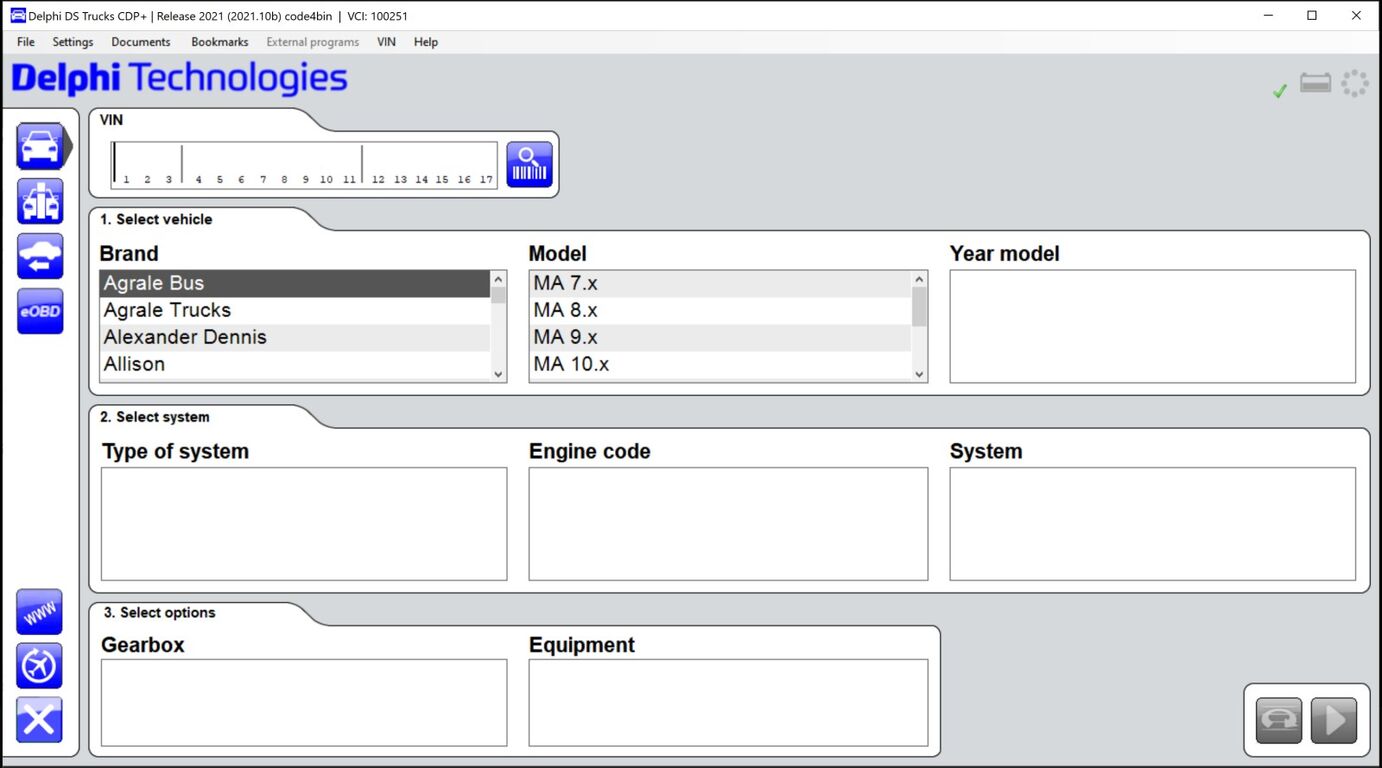Screen dimensions: 1382x768
Task: Click the blue X exit icon
Action: 39,720
